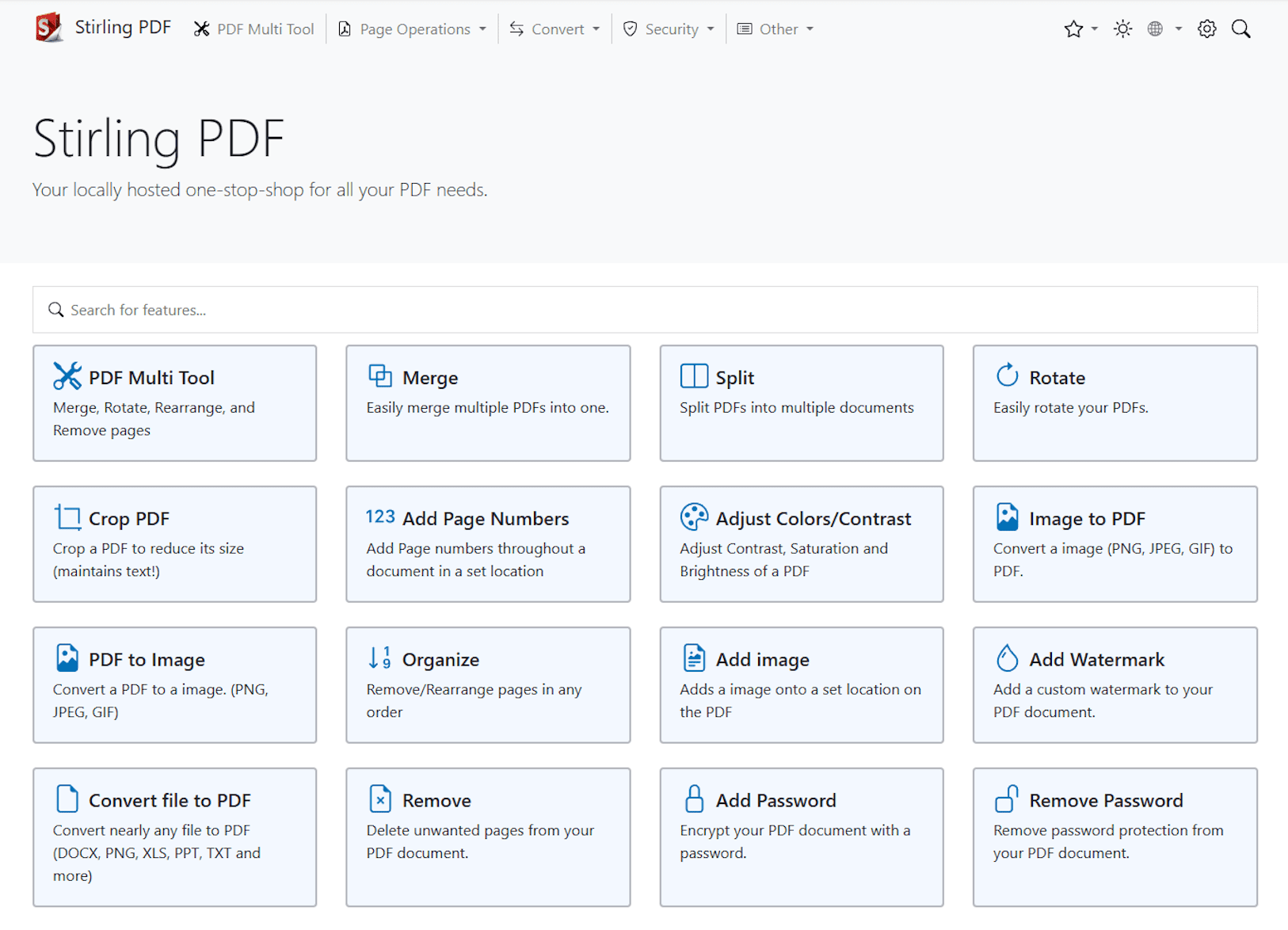
Task: Expand the Other dropdown menu
Action: pyautogui.click(x=775, y=29)
